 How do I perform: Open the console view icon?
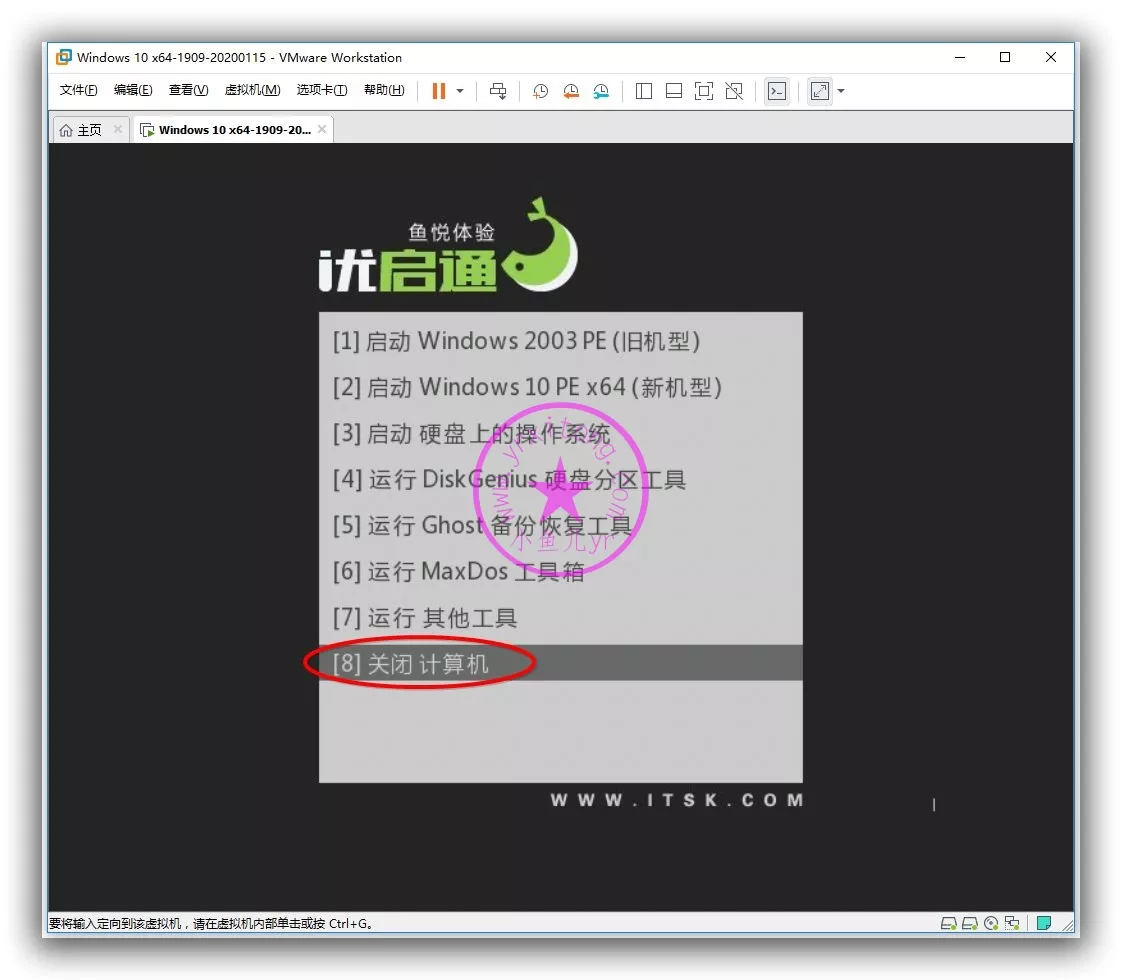click(x=776, y=91)
